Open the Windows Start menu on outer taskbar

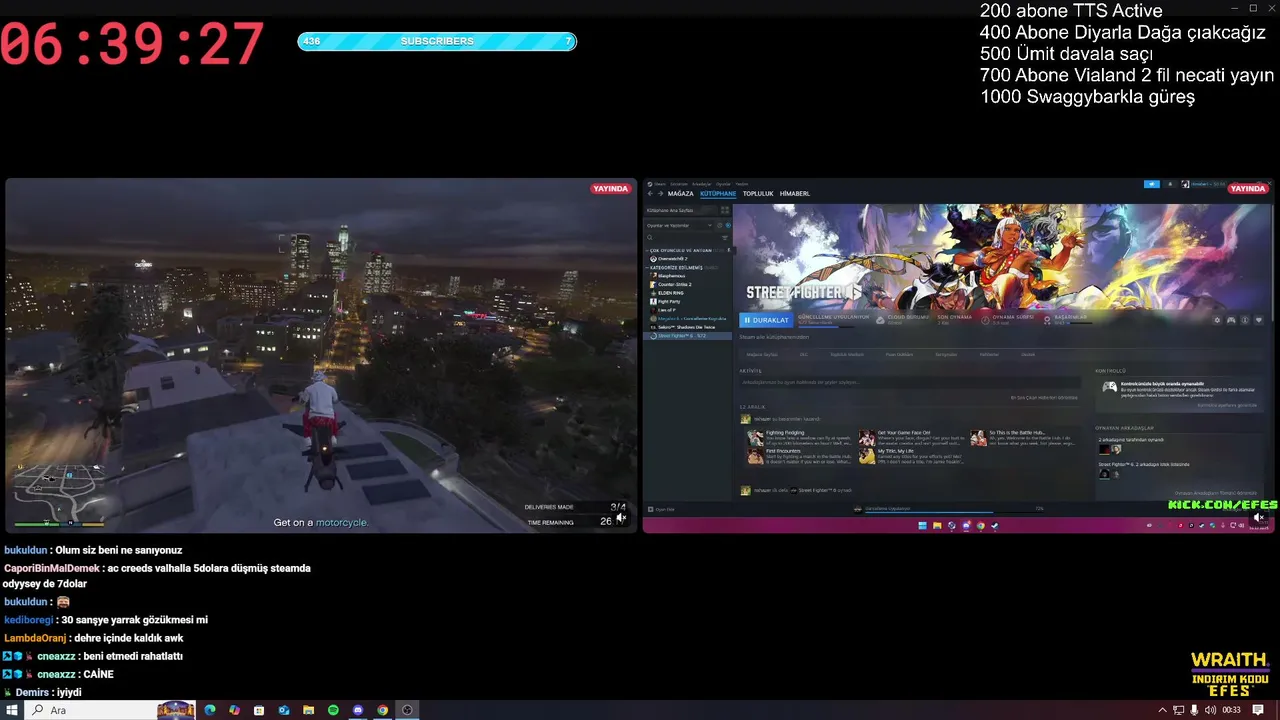(12, 710)
